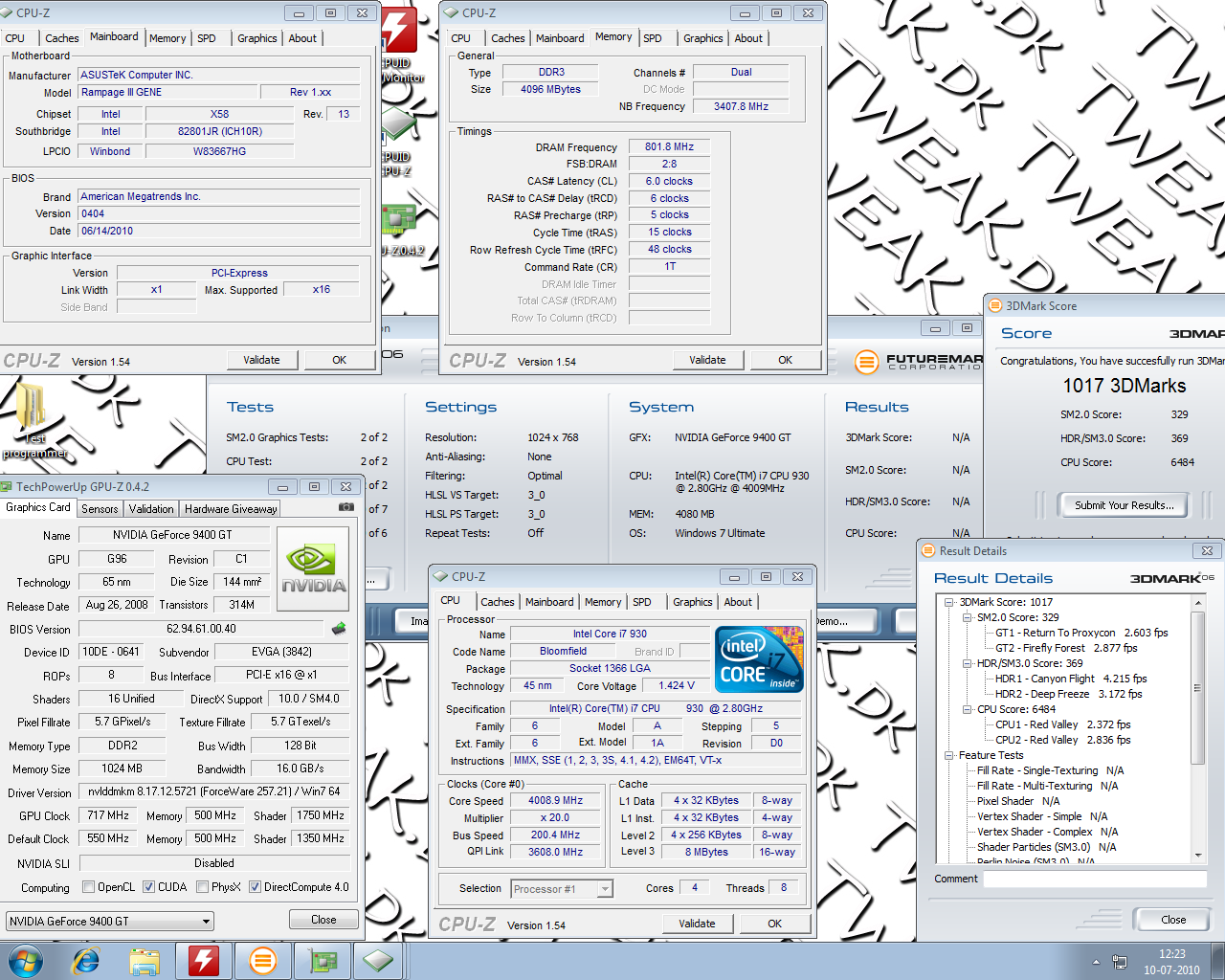Click the NVIDIA logo in GPU-Z
Image resolution: width=1225 pixels, height=980 pixels.
[314, 568]
